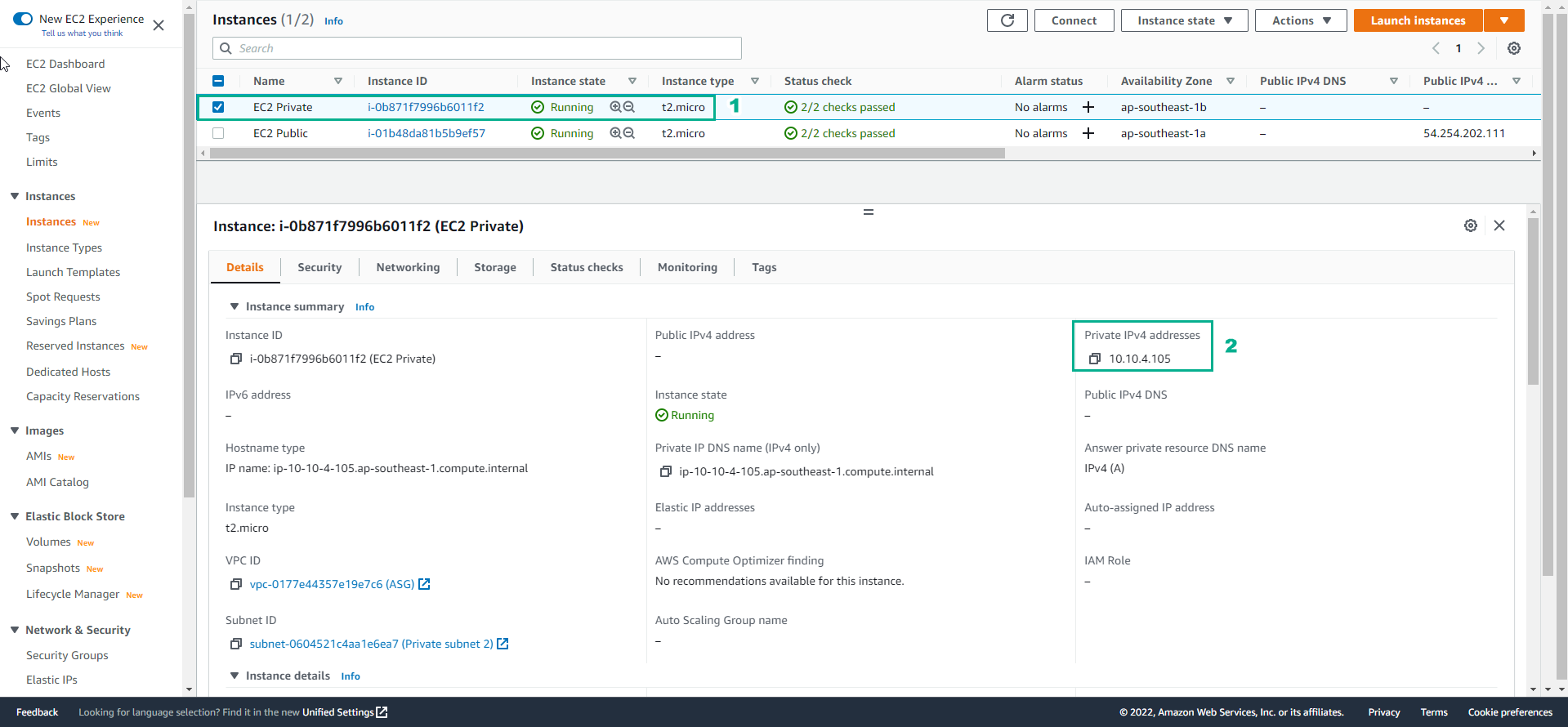1568x727 pixels.
Task: Click the table horizontal scrollbar
Action: 606,153
